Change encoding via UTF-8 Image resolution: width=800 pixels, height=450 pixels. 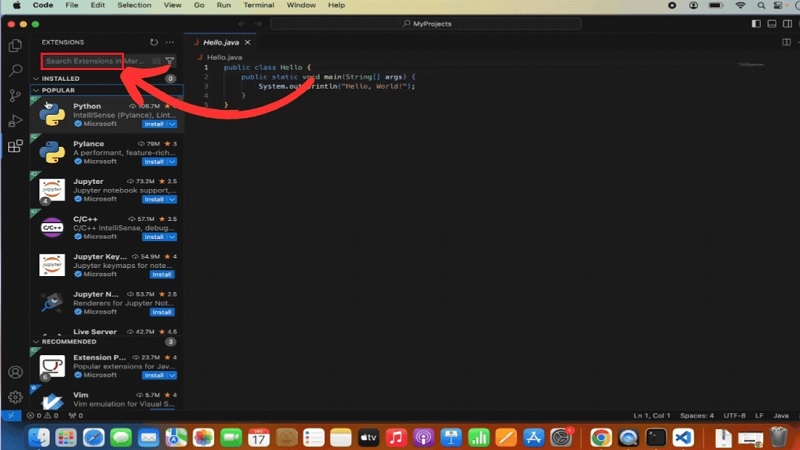point(734,416)
